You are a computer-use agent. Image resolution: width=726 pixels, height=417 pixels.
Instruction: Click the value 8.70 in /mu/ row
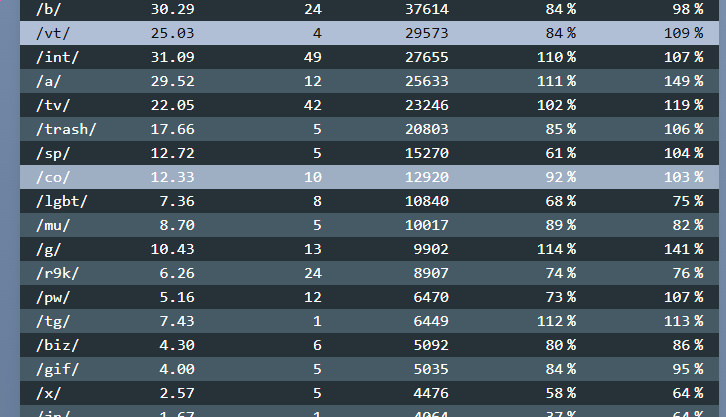(x=177, y=225)
